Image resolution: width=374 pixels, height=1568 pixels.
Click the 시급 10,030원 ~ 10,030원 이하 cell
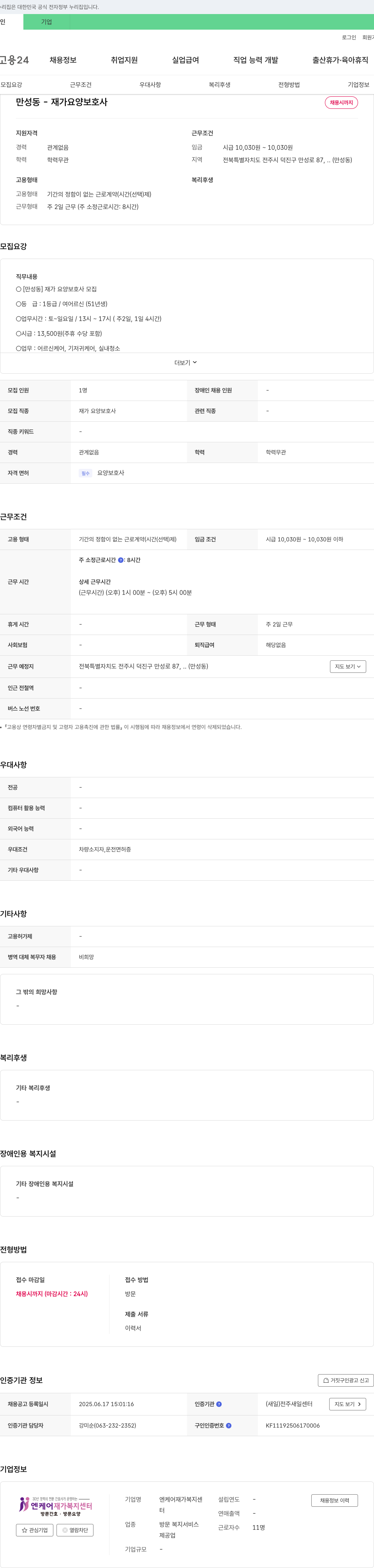[304, 539]
